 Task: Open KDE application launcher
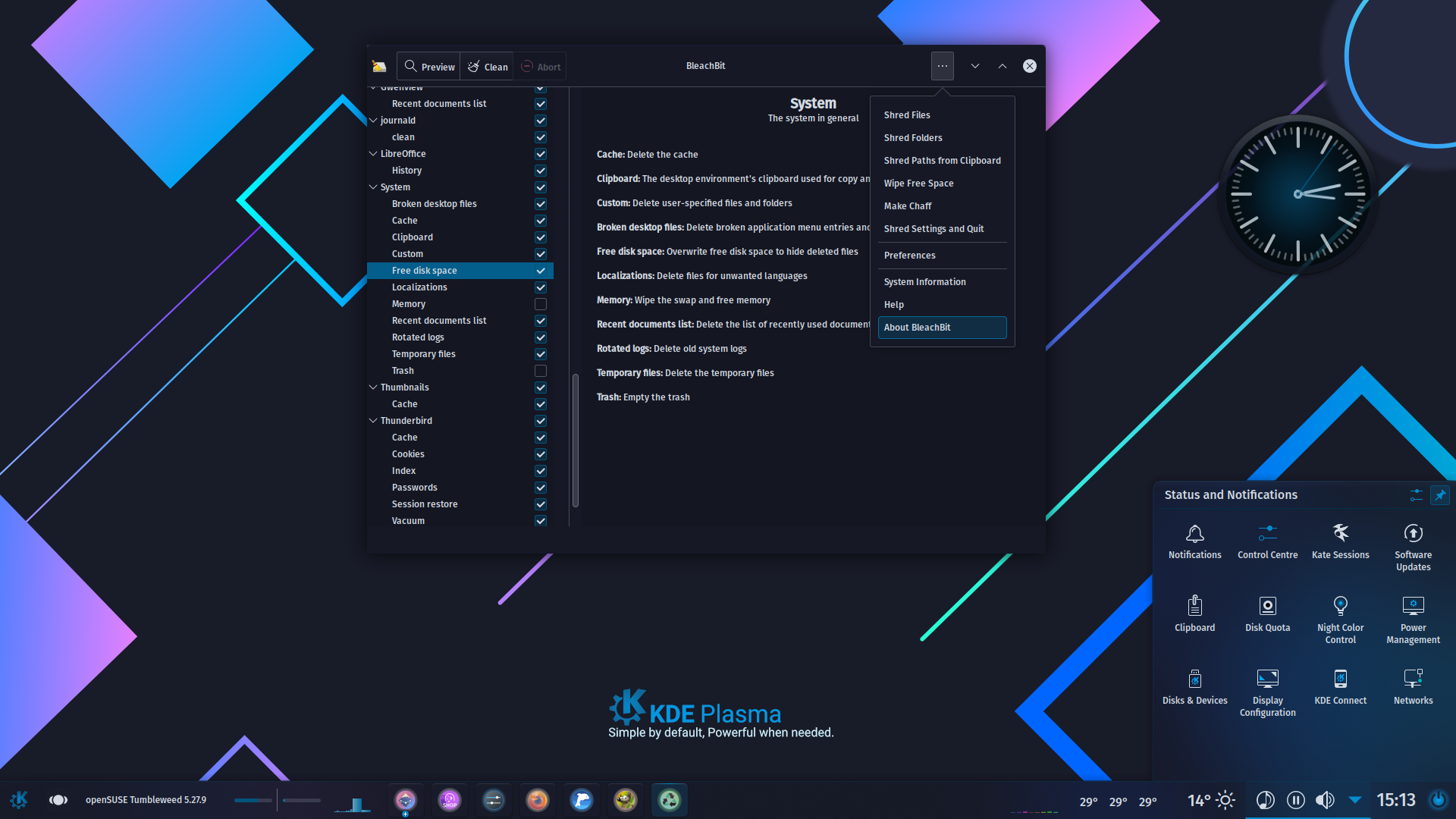tap(19, 800)
